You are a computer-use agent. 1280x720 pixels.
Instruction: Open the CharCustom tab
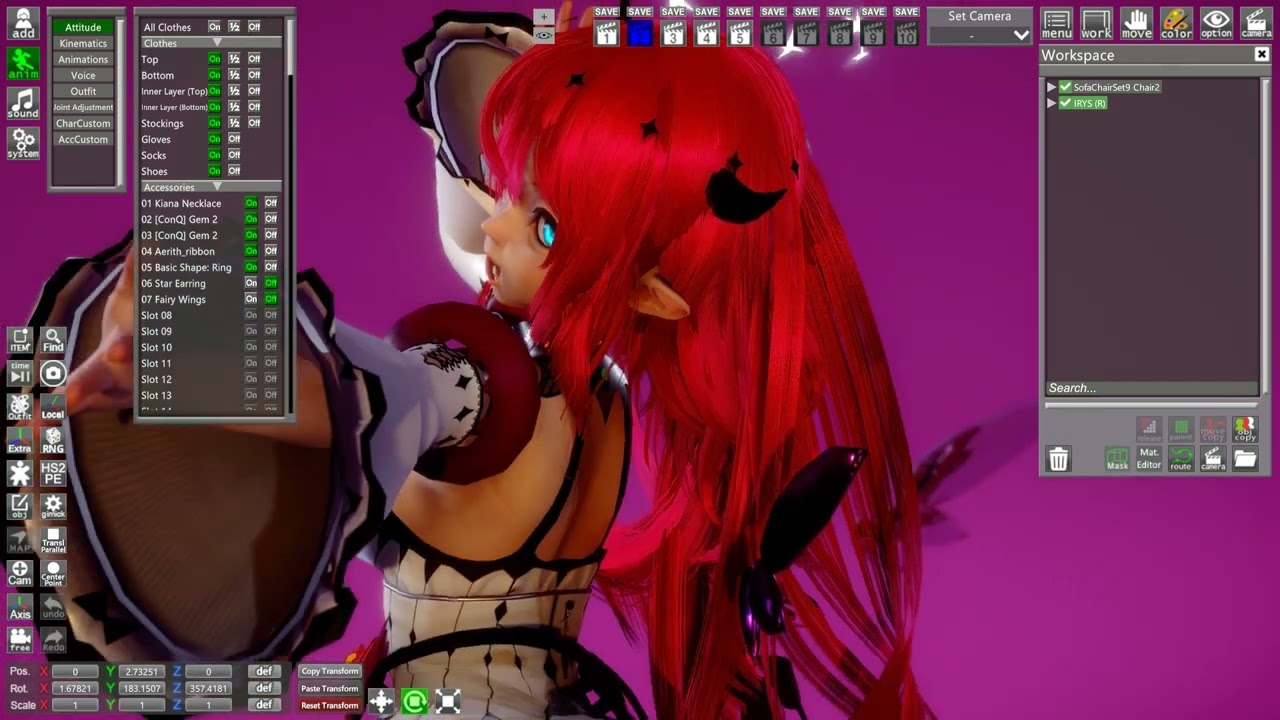coord(83,123)
